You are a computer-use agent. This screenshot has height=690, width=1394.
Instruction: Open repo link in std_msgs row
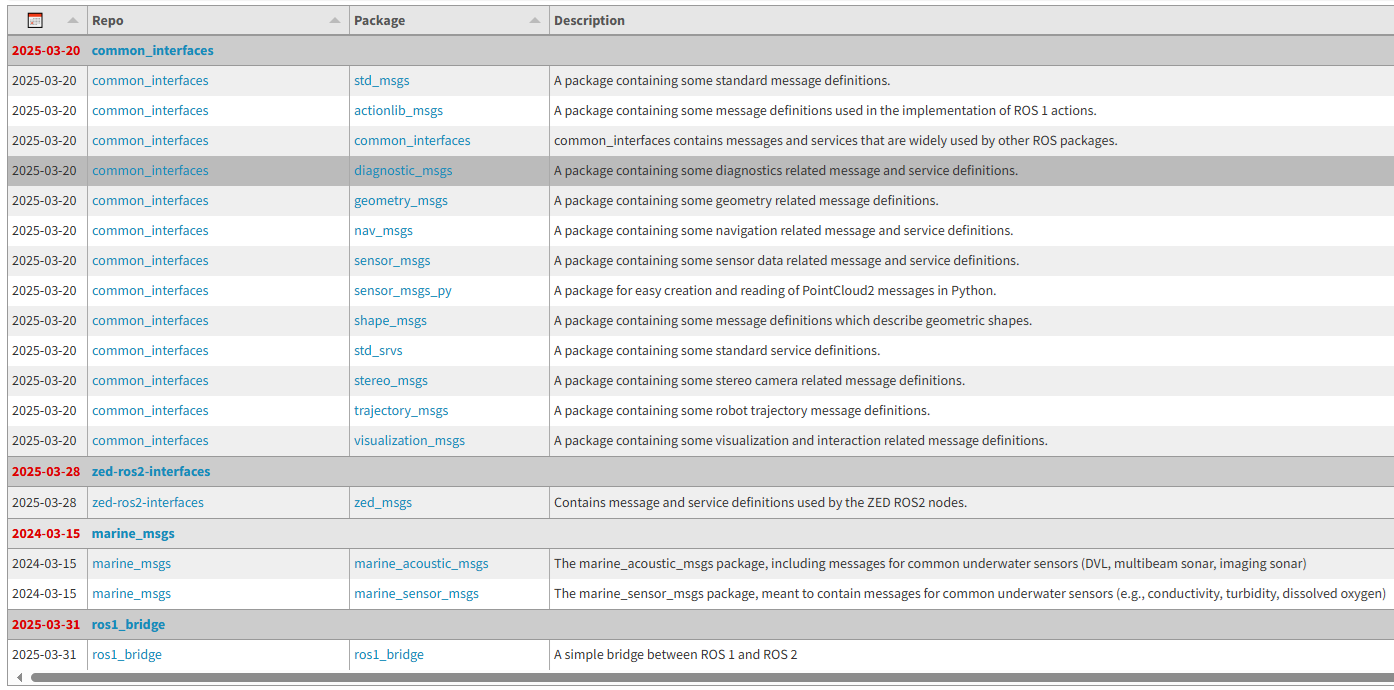pos(150,80)
